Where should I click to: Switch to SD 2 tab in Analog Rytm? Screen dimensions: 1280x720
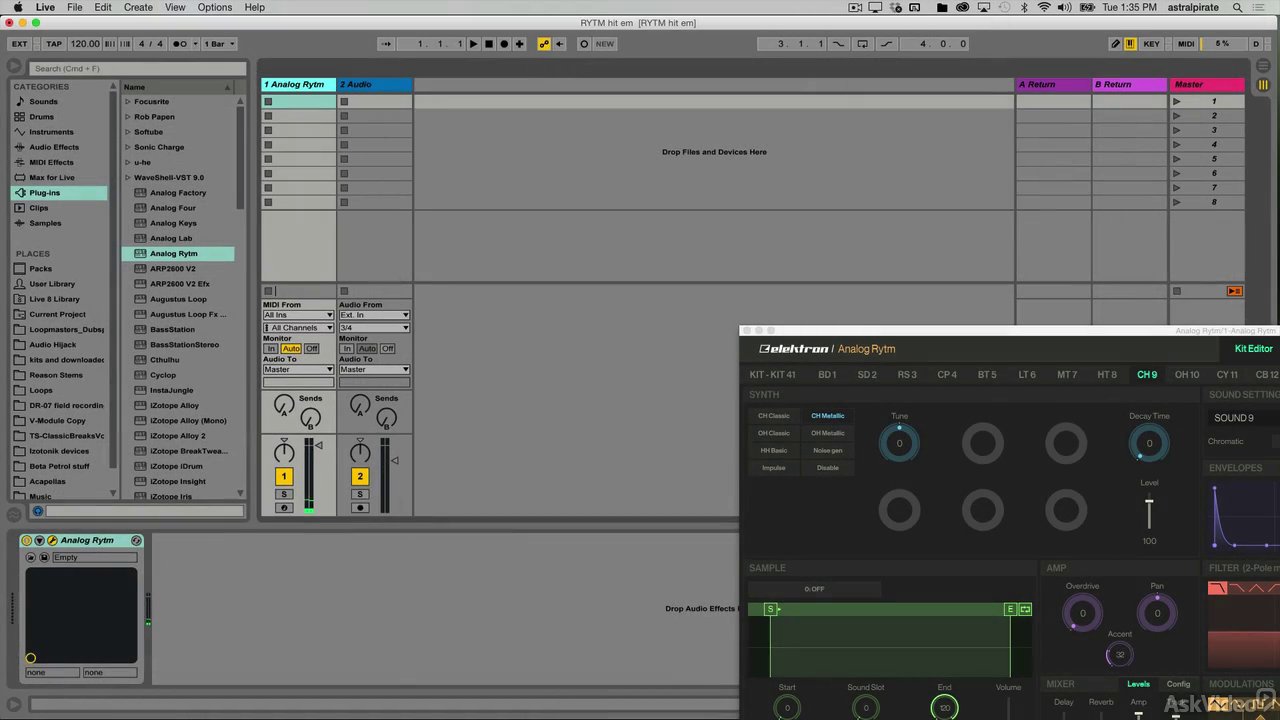pyautogui.click(x=867, y=375)
